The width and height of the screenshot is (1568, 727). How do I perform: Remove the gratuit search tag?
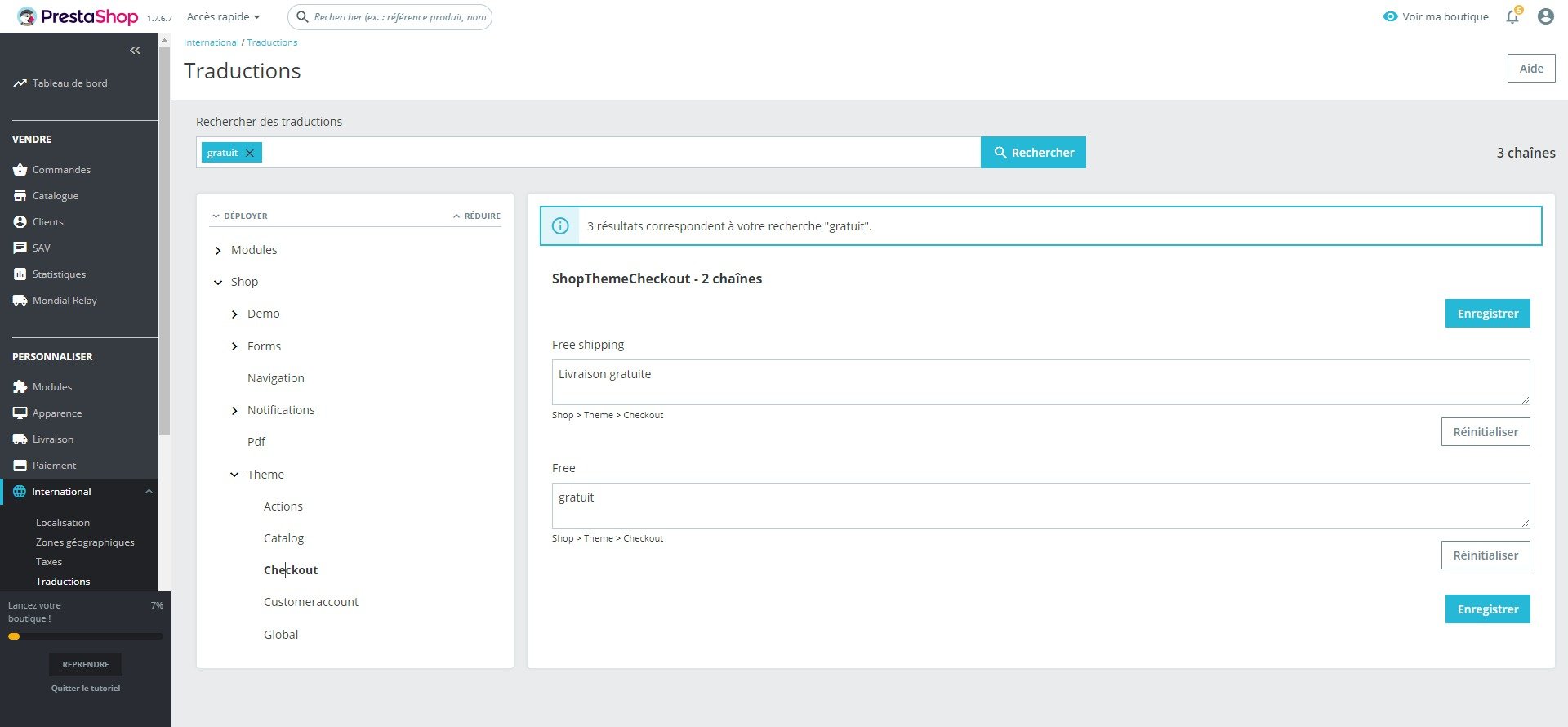point(250,153)
